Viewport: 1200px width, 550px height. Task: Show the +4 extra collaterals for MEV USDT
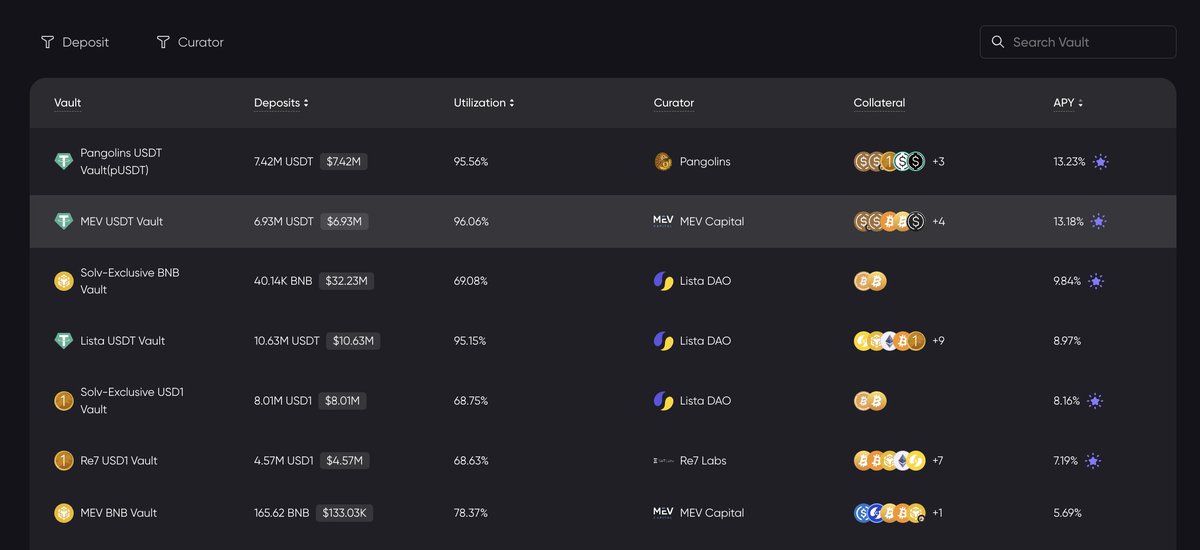[x=938, y=221]
